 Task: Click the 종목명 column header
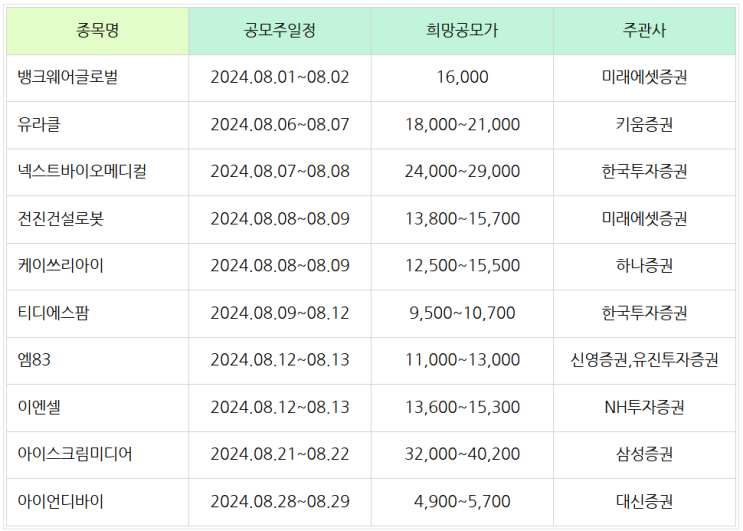(97, 30)
